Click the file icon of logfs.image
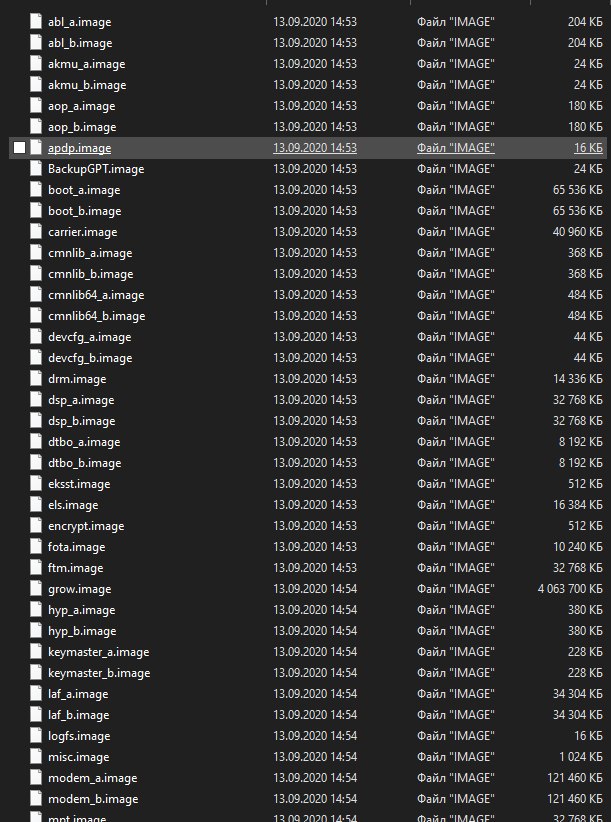This screenshot has width=611, height=822. click(36, 736)
